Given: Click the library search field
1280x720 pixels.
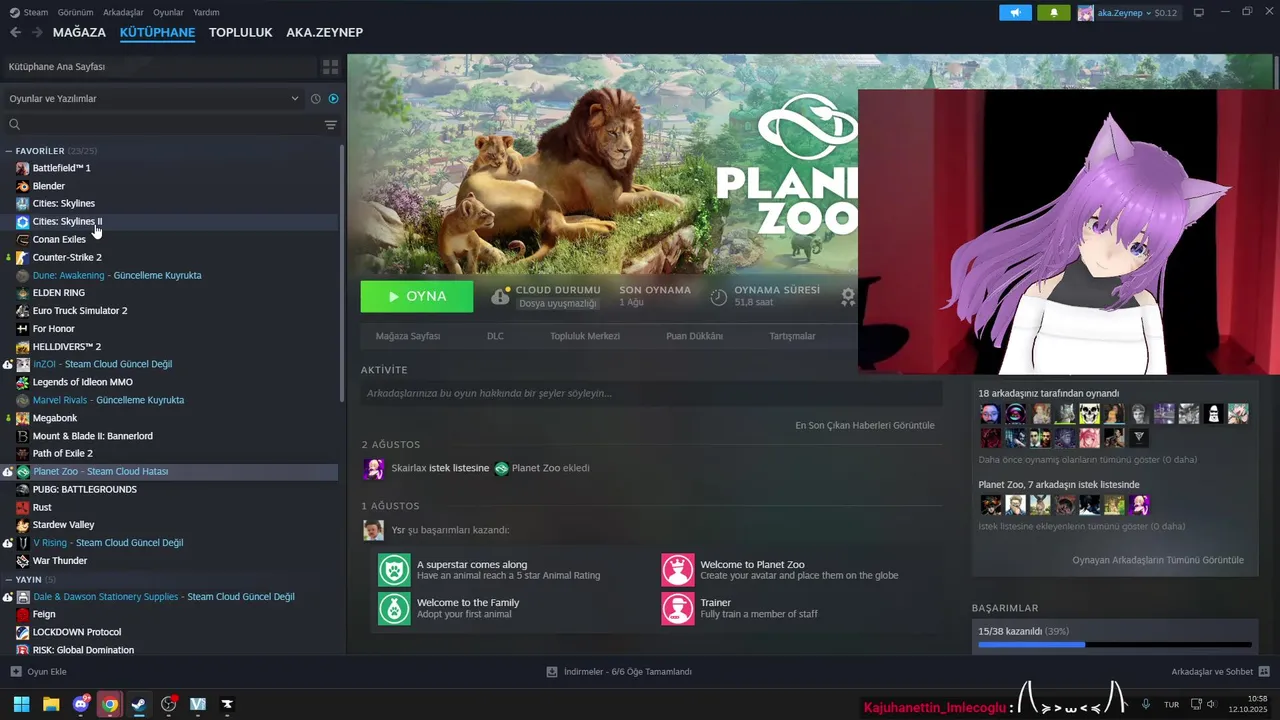Looking at the screenshot, I should point(165,125).
